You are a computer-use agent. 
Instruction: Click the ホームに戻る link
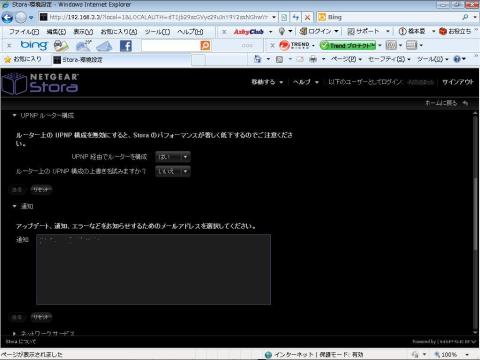(441, 103)
